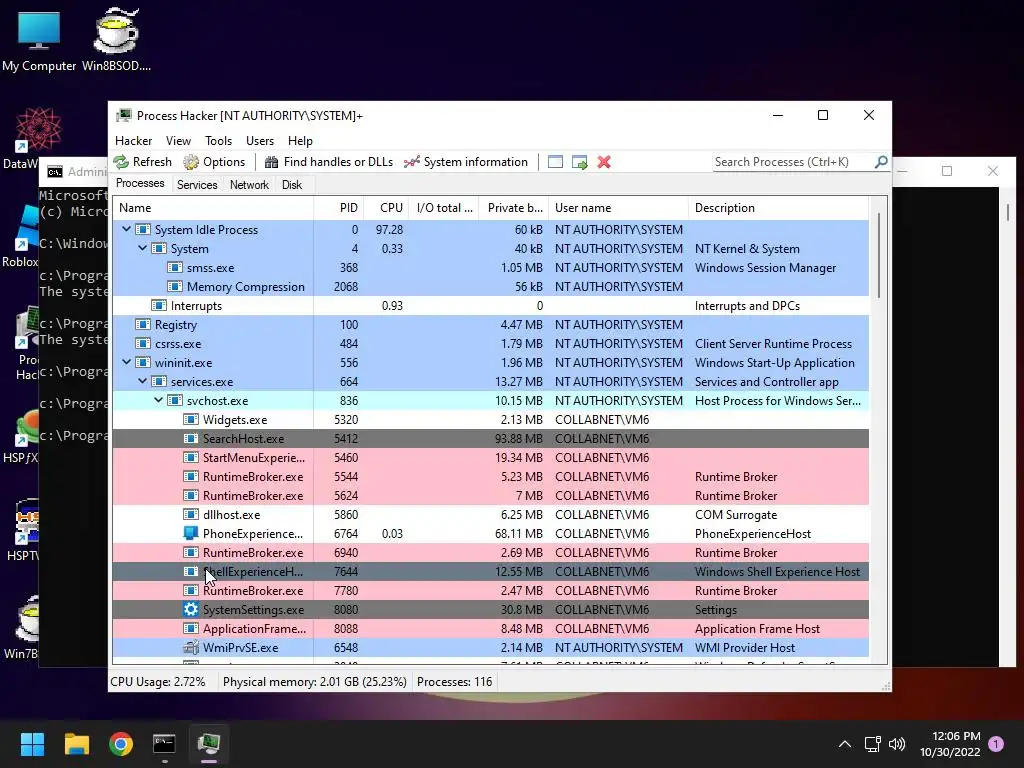This screenshot has width=1024, height=768.
Task: Collapse the svchost.exe tree node
Action: coord(159,400)
